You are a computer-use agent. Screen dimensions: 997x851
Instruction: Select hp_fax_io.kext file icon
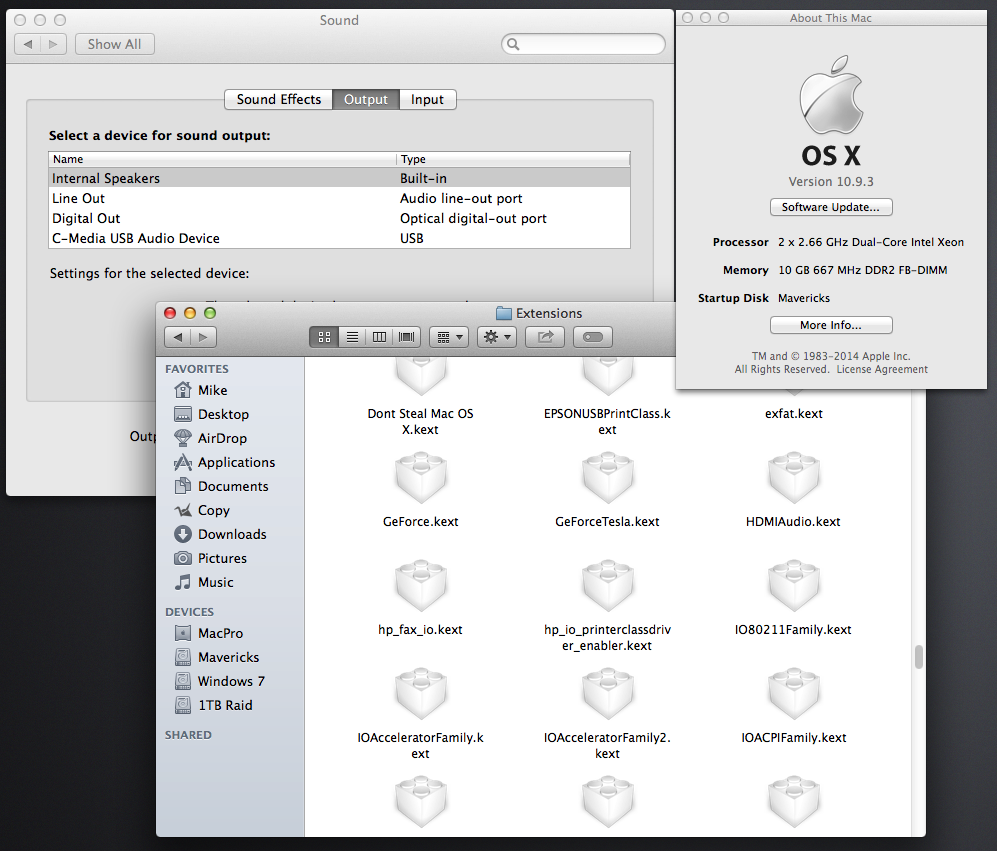(420, 586)
